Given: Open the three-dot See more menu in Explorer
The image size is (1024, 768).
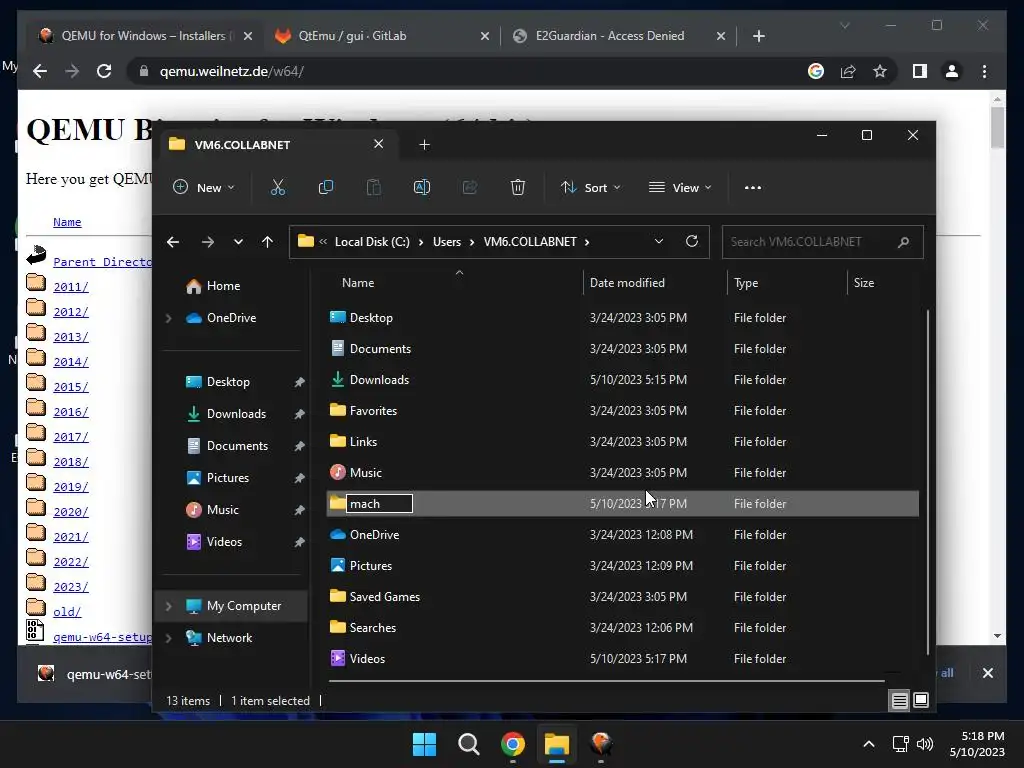Looking at the screenshot, I should (x=753, y=187).
